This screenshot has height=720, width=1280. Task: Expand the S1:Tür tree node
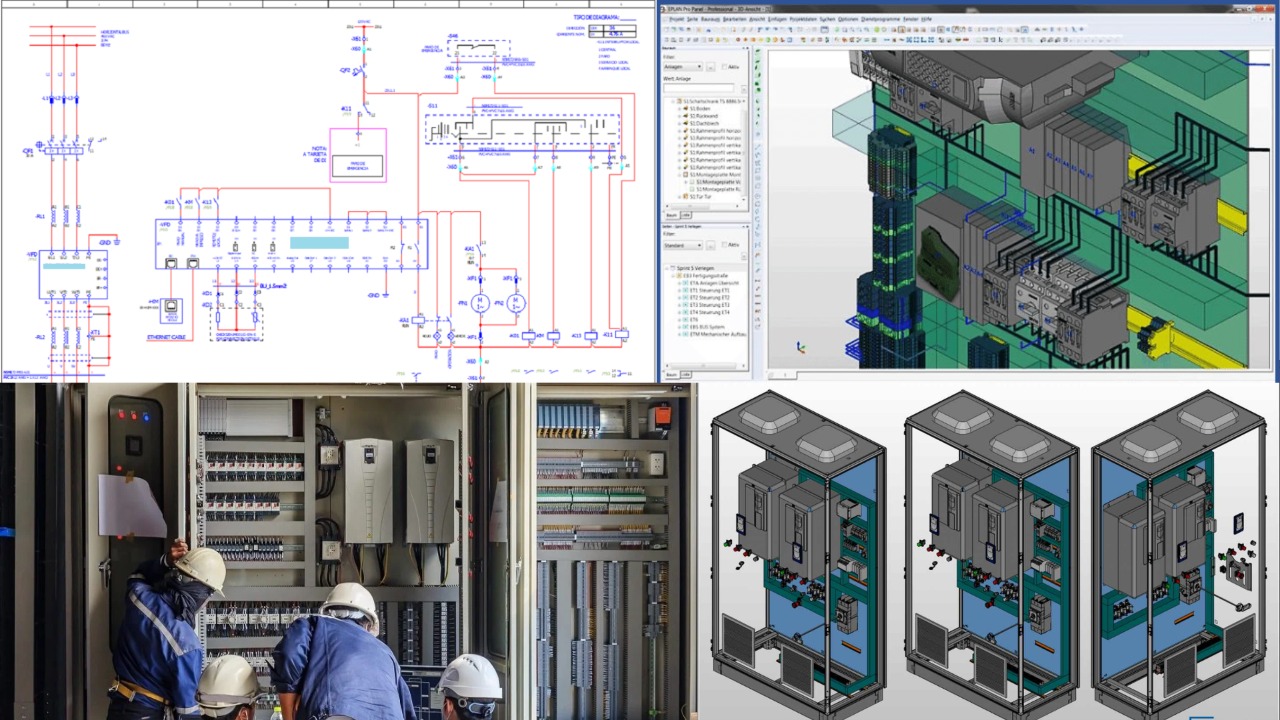point(680,197)
